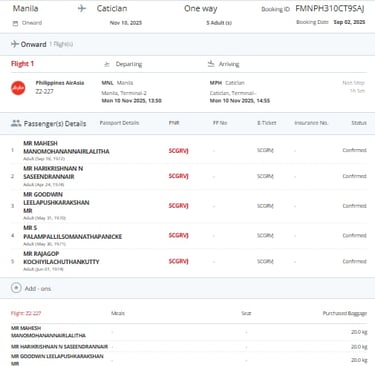The width and height of the screenshot is (375, 366).
Task: Click the E-Ticket column header
Action: (x=267, y=123)
